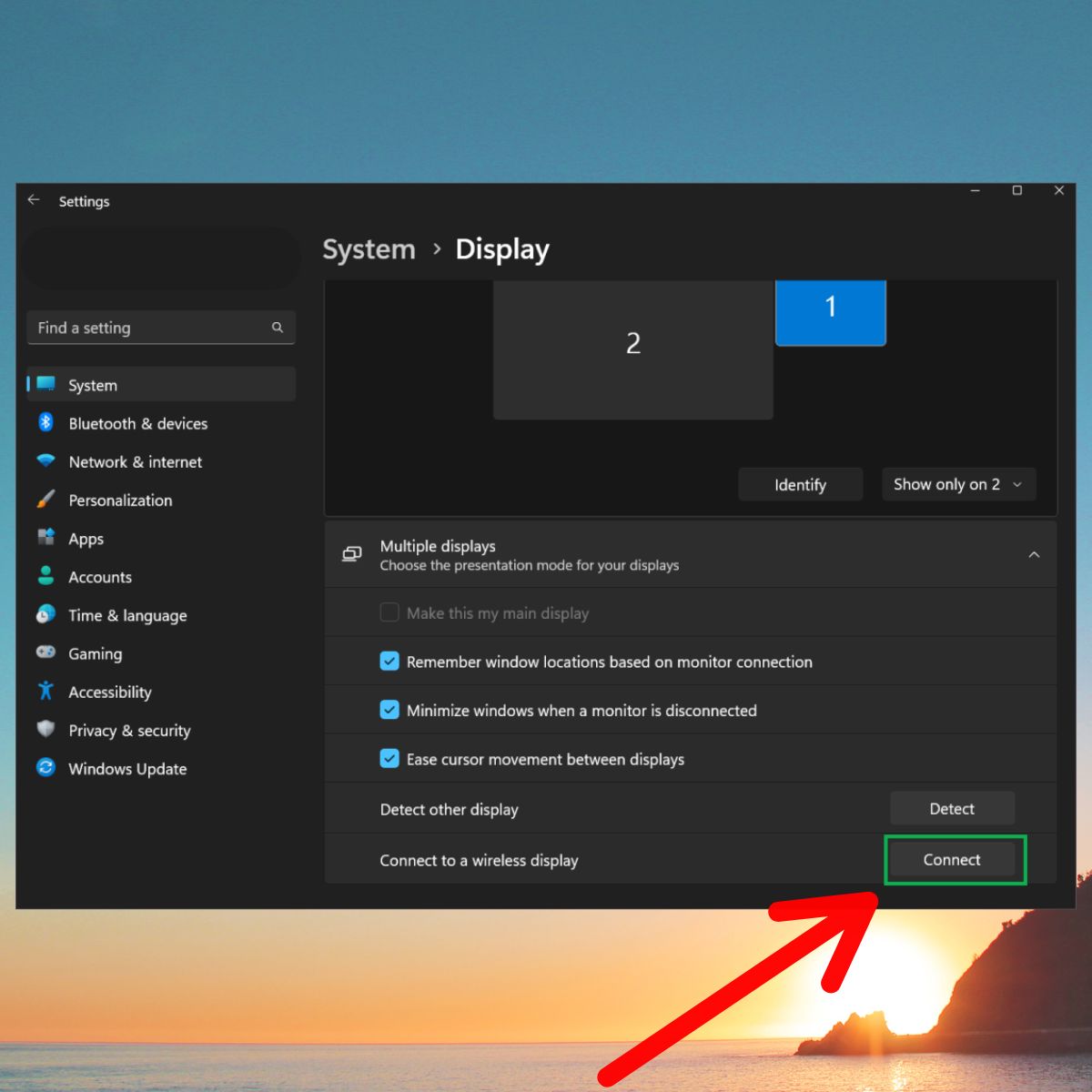Click the Windows Update sync icon

pos(45,768)
